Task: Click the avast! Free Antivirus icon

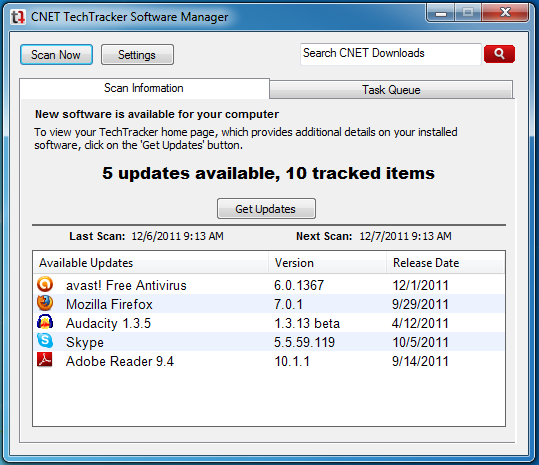Action: coord(45,285)
